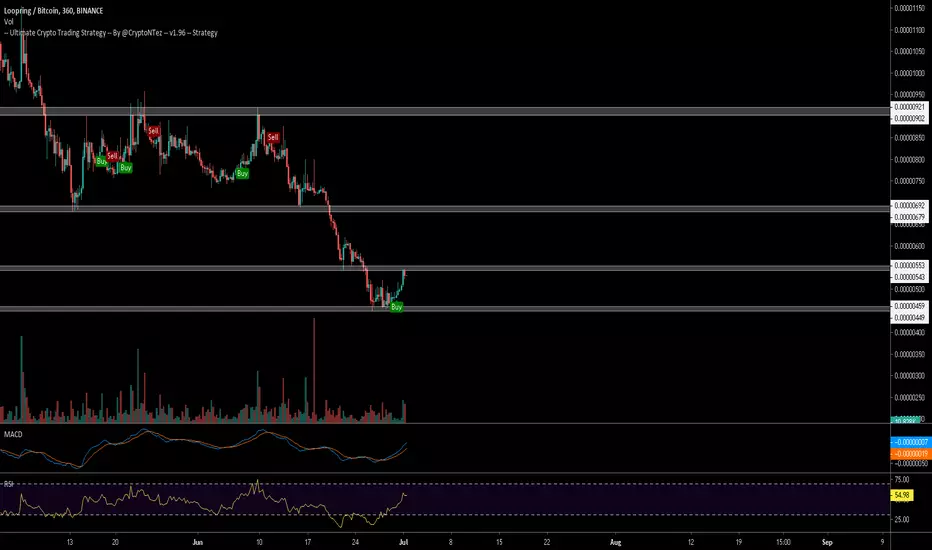Click the 0.00000300 price axis tick
Screen dimensions: 932x550
911,376
